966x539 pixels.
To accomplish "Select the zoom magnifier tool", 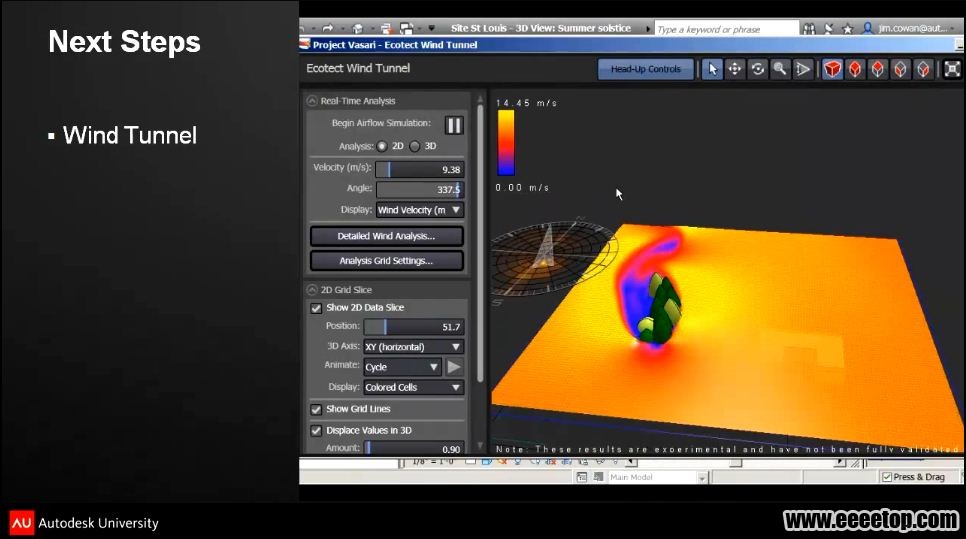I will pyautogui.click(x=780, y=69).
